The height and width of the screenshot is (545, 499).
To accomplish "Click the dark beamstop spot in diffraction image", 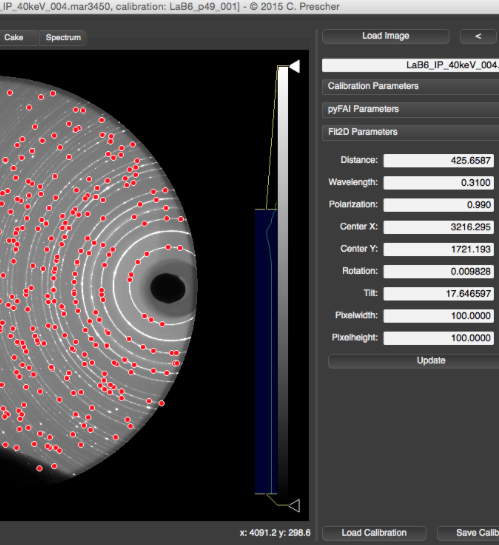I will [168, 288].
